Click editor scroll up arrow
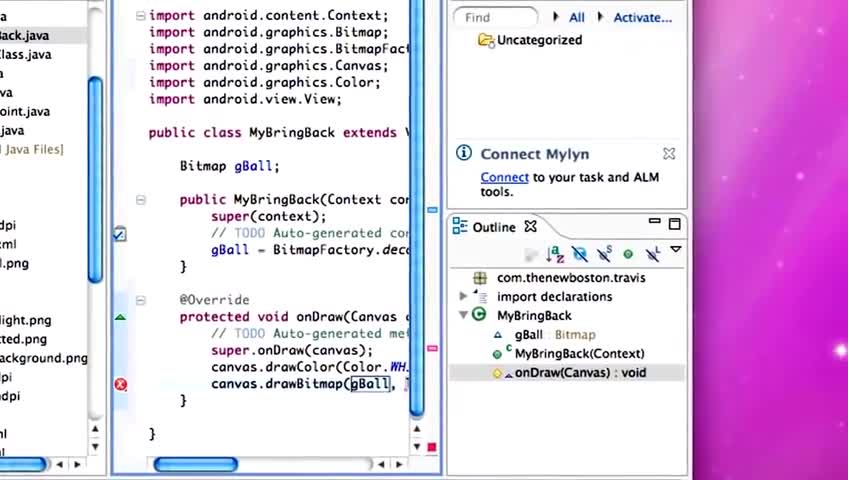This screenshot has width=848, height=480. pos(417,429)
